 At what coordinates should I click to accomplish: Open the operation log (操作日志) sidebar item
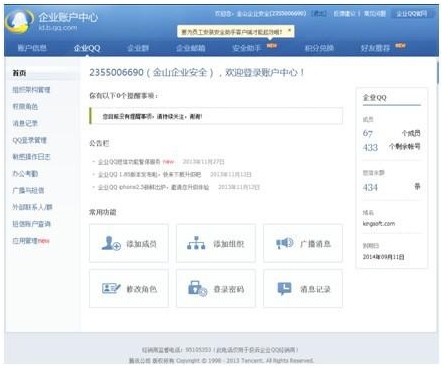31,157
